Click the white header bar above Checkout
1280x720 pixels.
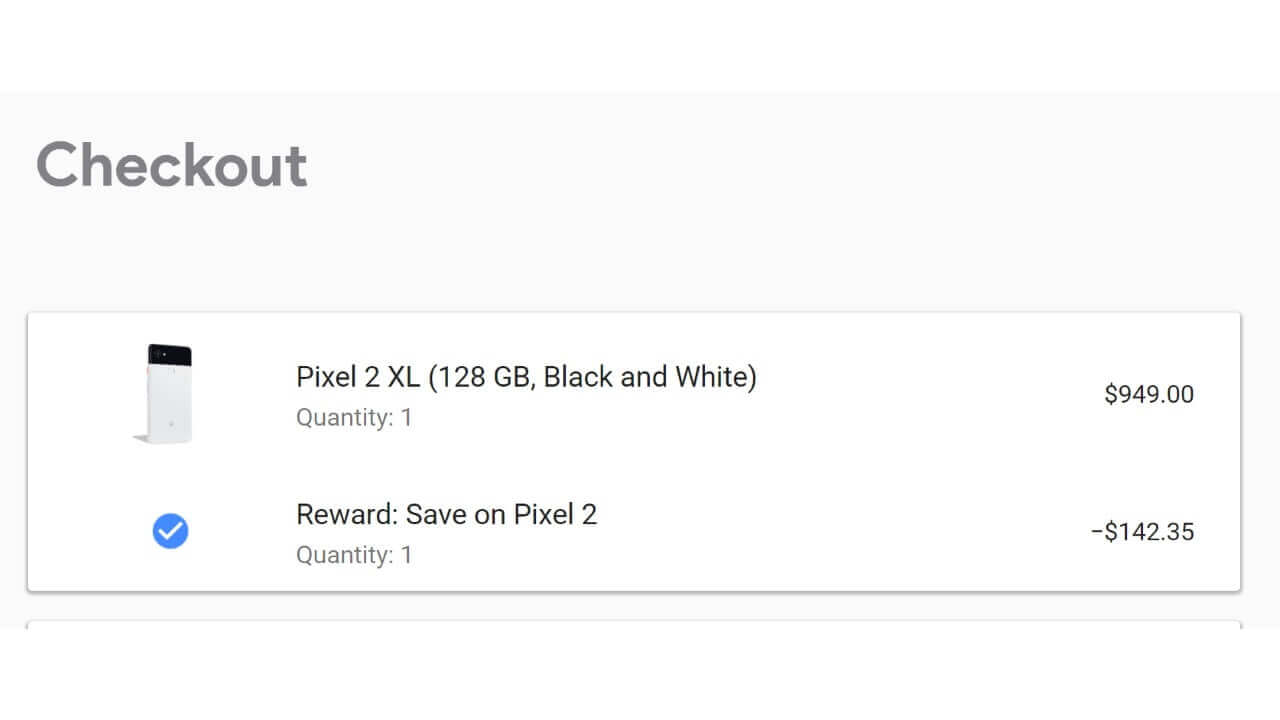click(x=640, y=45)
